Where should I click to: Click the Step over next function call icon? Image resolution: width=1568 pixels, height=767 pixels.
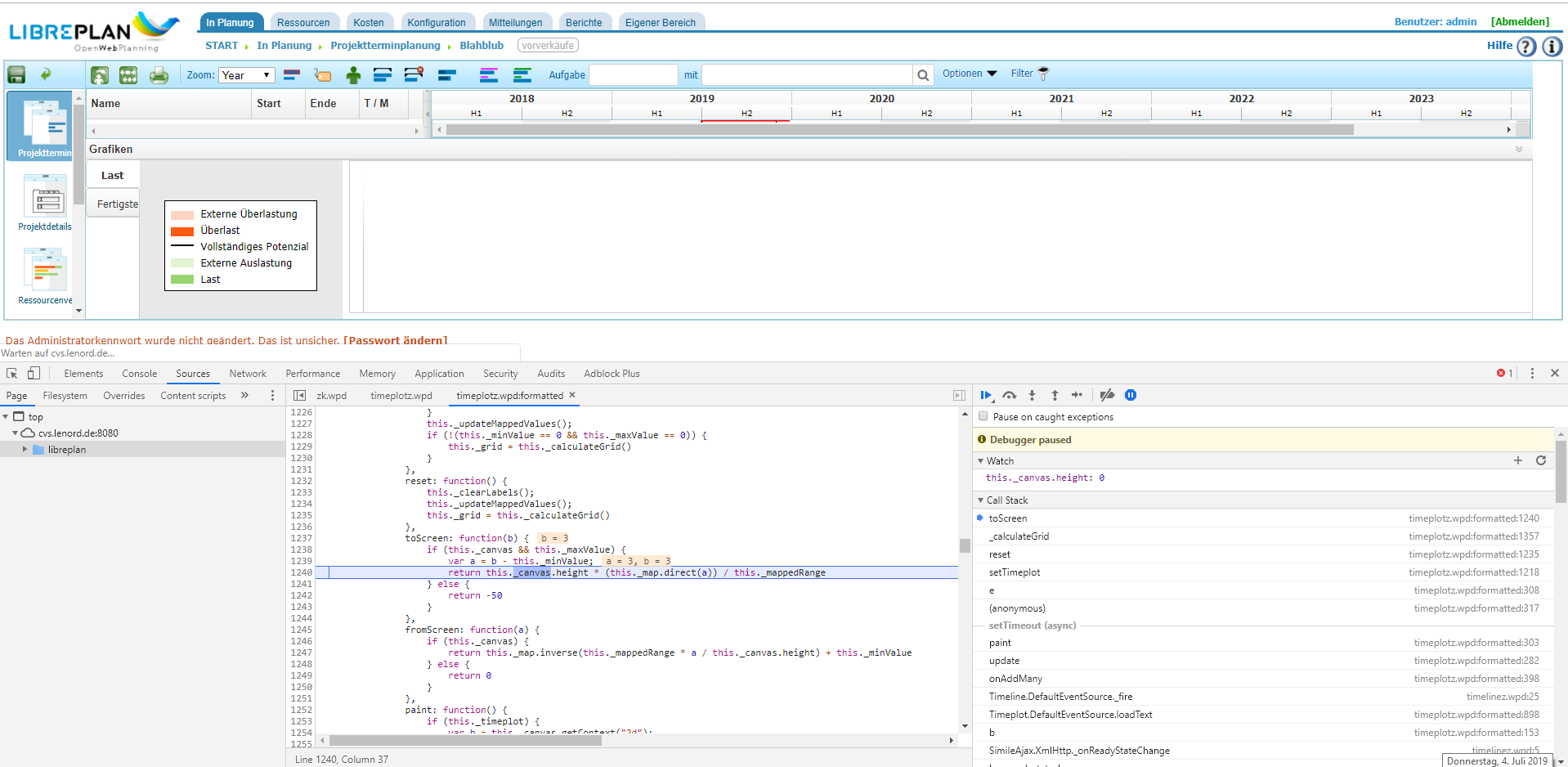click(1008, 395)
